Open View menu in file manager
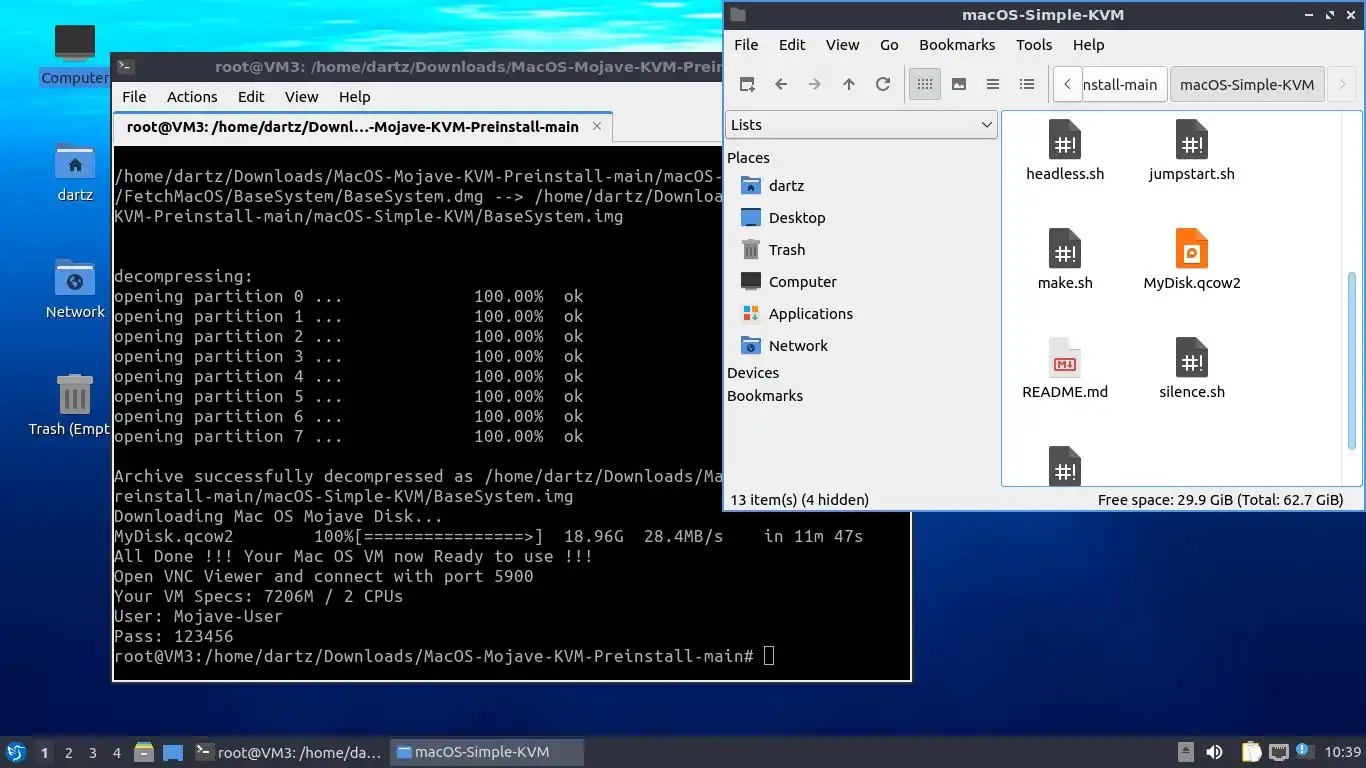 pyautogui.click(x=842, y=45)
